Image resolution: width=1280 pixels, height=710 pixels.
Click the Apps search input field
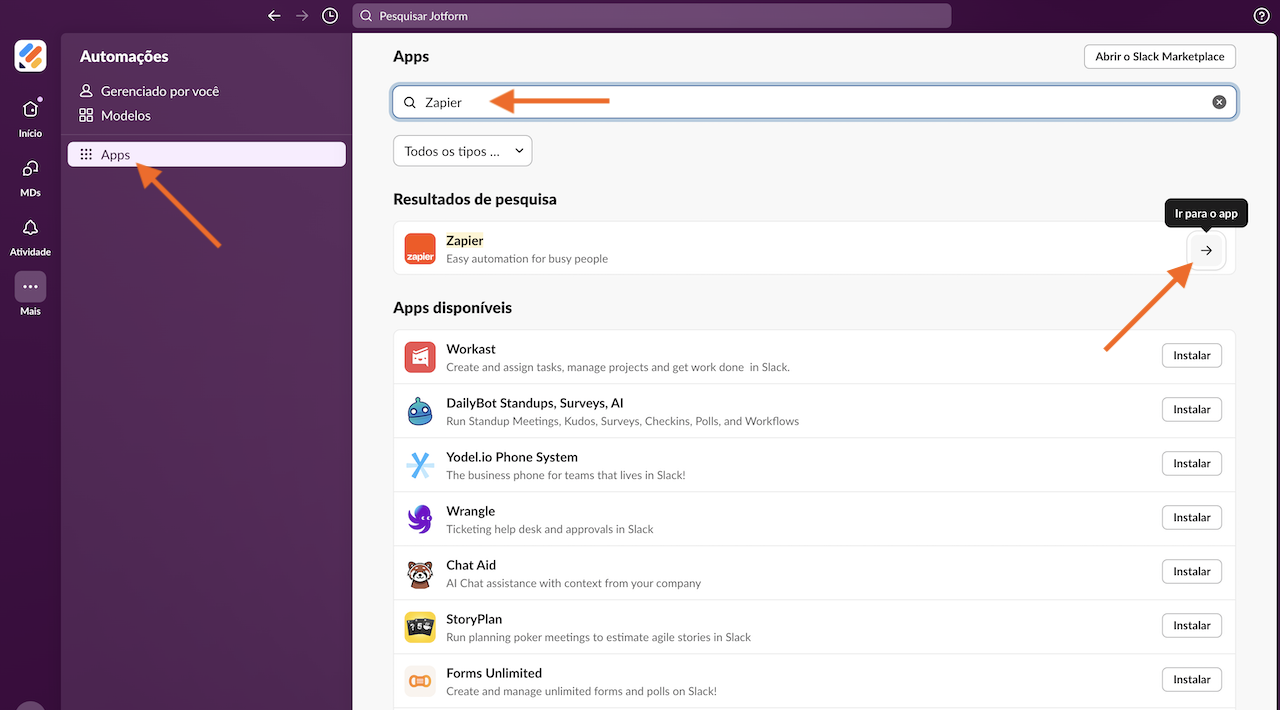point(800,102)
